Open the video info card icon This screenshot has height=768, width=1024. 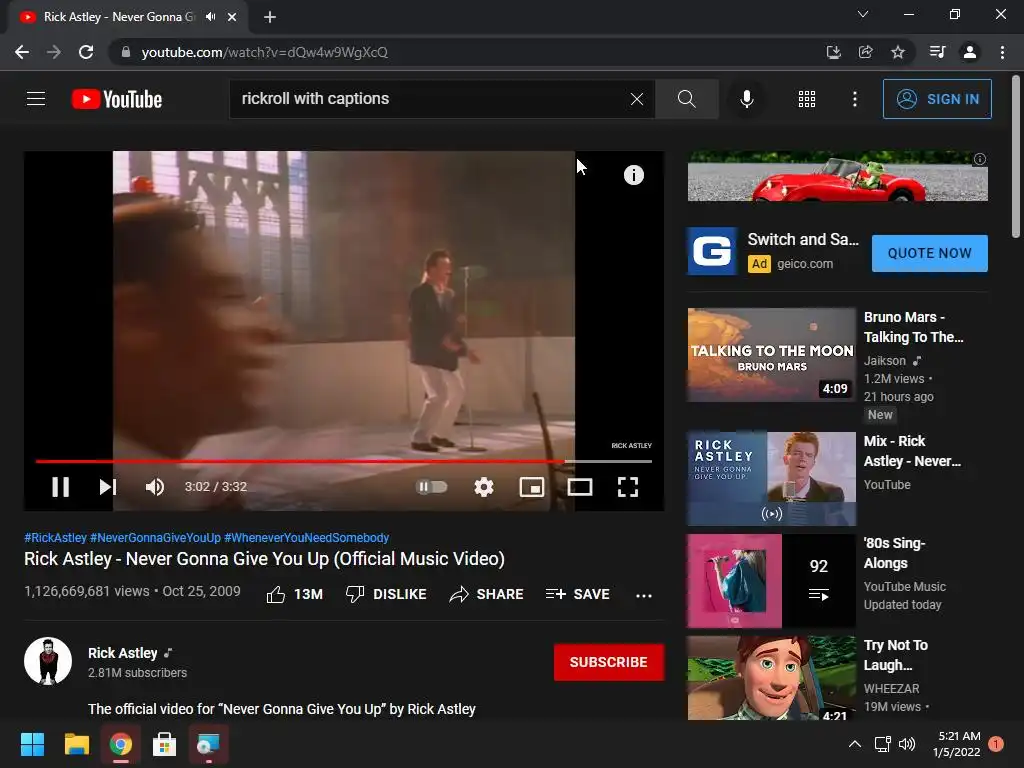(633, 175)
